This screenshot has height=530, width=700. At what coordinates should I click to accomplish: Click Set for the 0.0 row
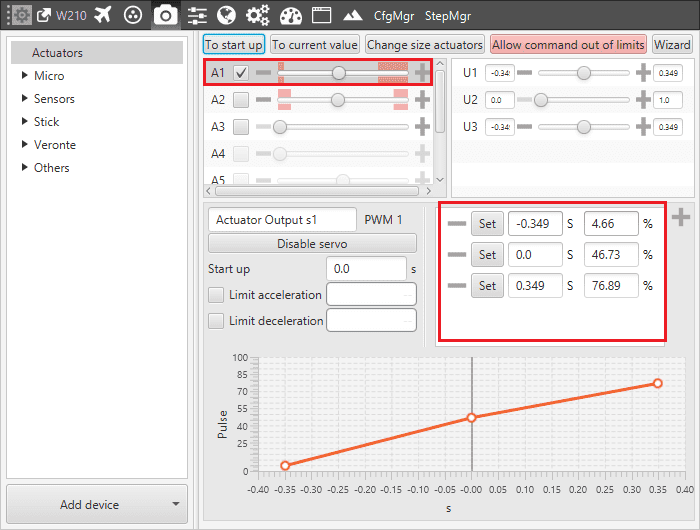pyautogui.click(x=488, y=255)
